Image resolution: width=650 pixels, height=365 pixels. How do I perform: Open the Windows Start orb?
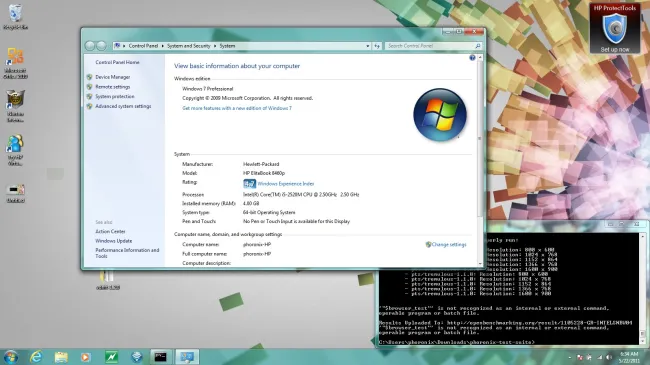(x=10, y=357)
